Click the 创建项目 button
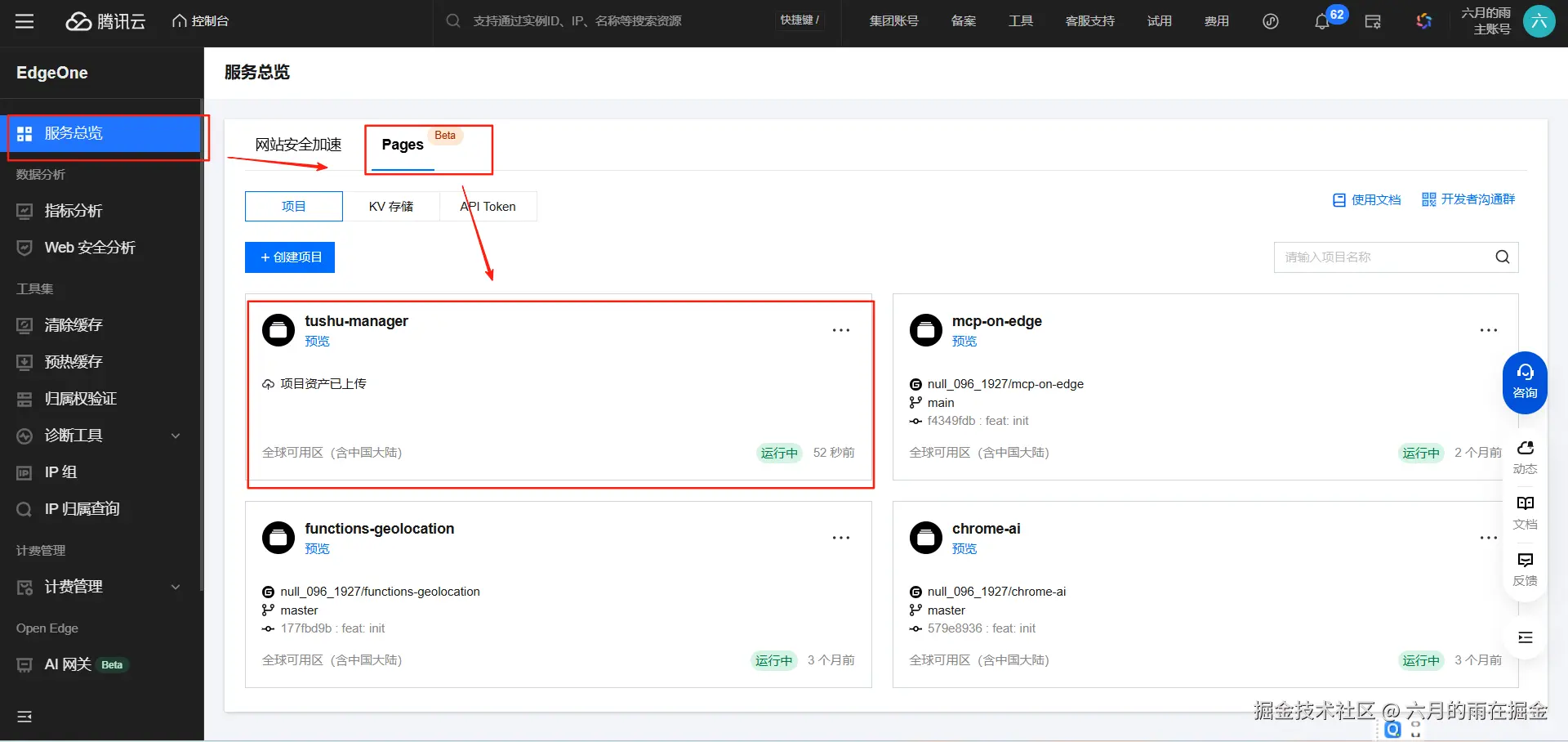Viewport: 1568px width, 742px height. (290, 257)
